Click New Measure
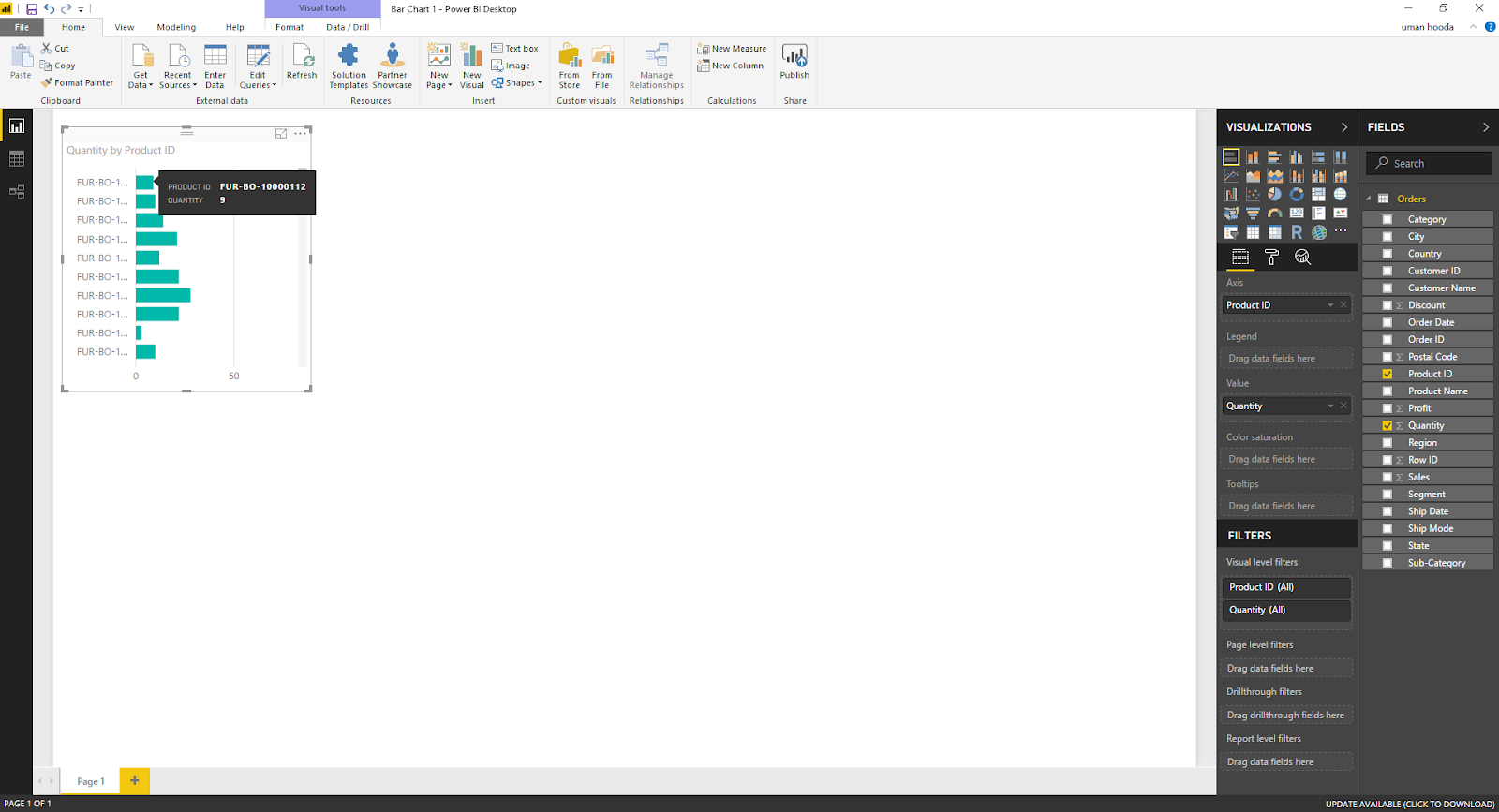Image resolution: width=1499 pixels, height=812 pixels. [732, 49]
